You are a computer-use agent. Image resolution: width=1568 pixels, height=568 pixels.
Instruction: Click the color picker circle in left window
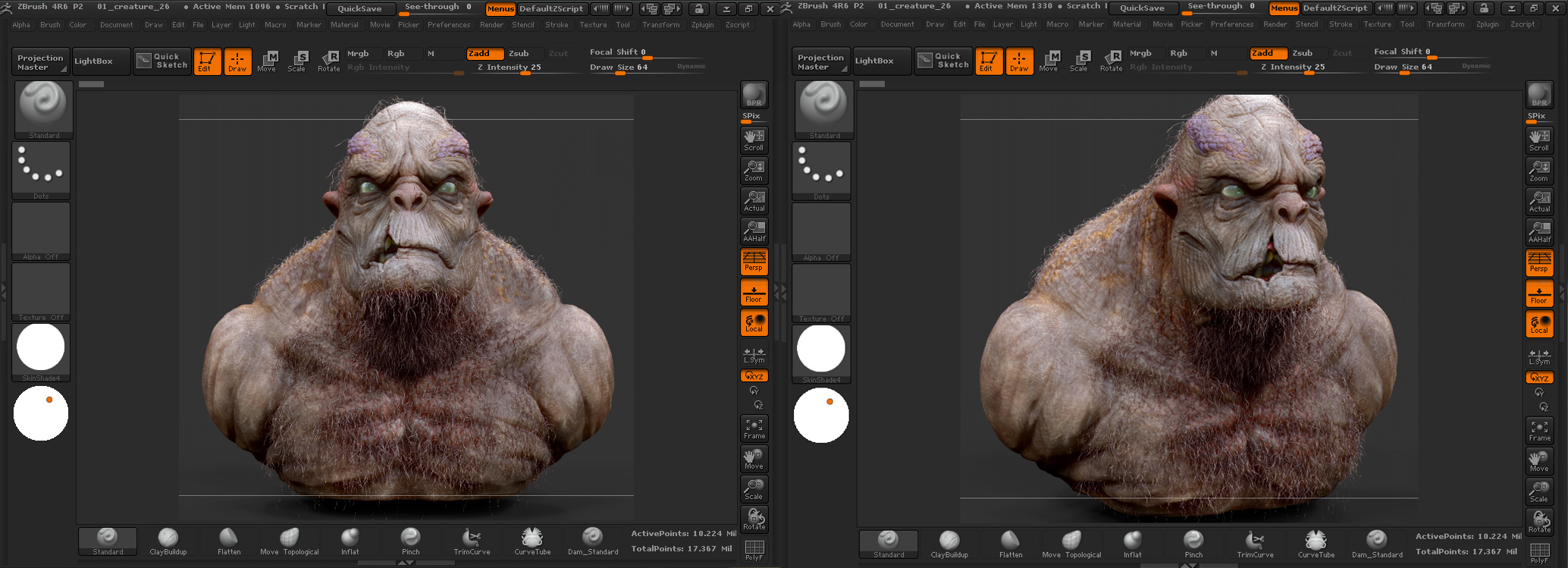[x=41, y=413]
